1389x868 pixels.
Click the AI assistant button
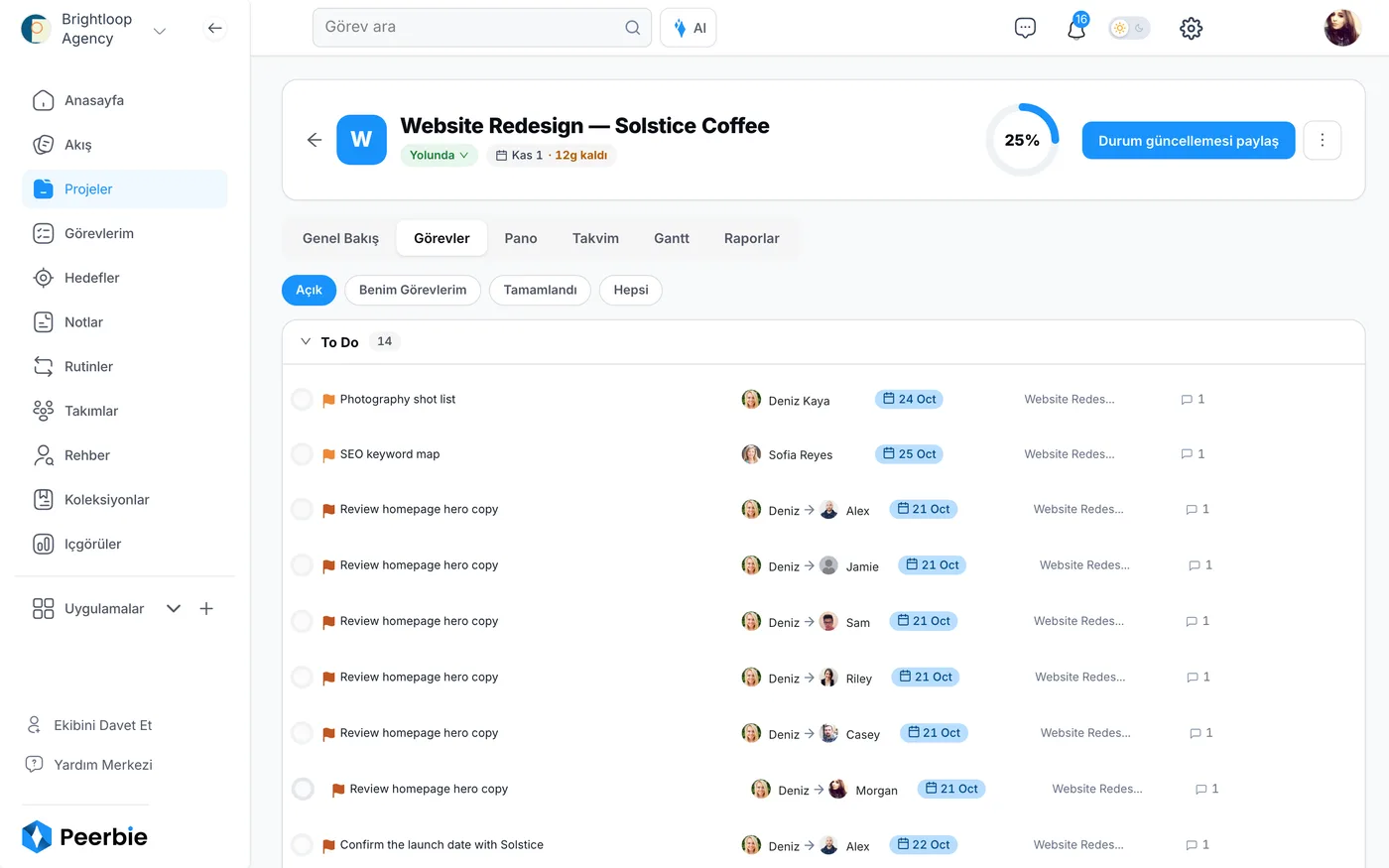point(689,28)
